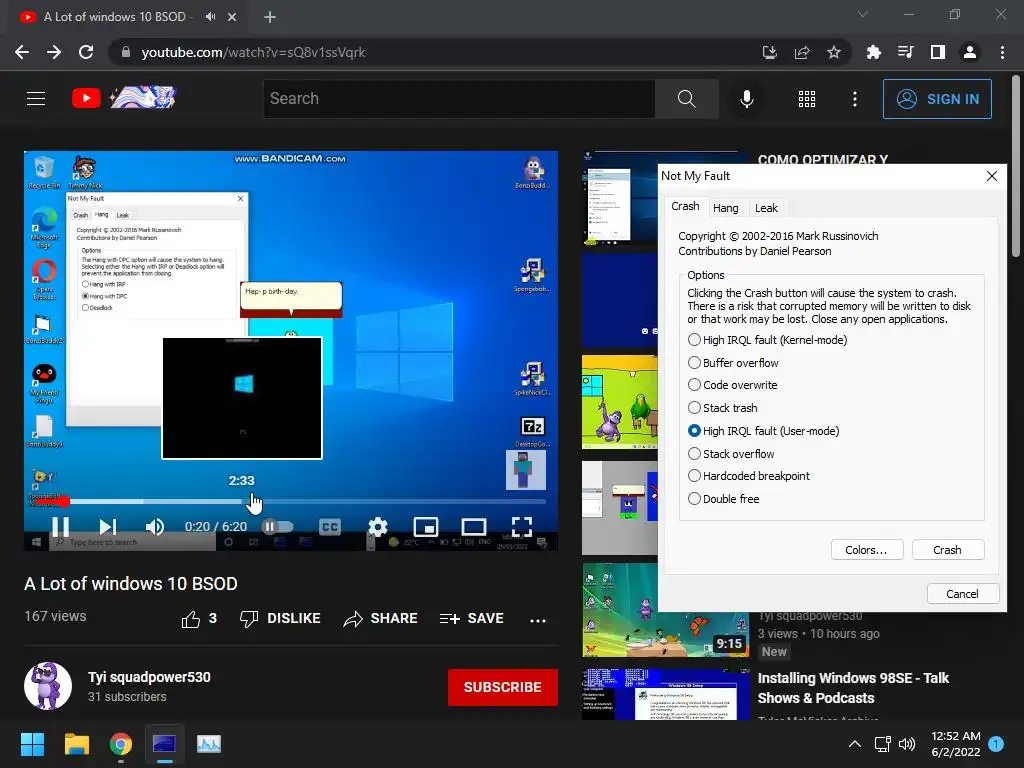Screen dimensions: 1024x768
Task: Open the Chrome extensions puzzle icon
Action: (874, 52)
